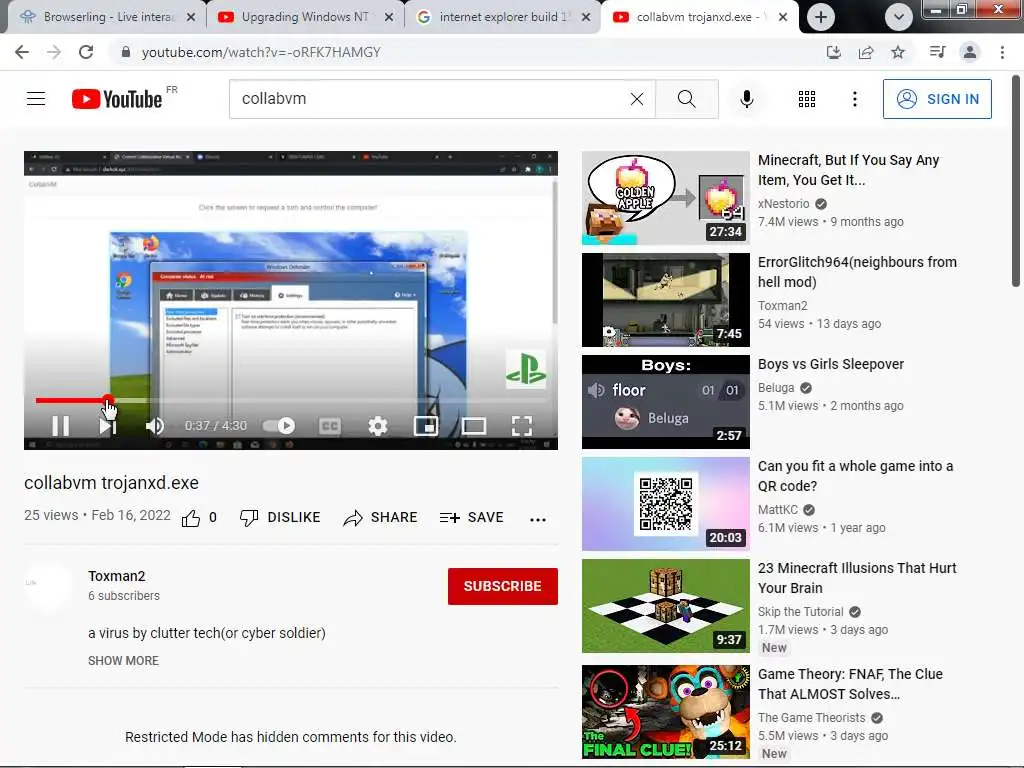The image size is (1024, 768).
Task: Like the video with thumbs up
Action: coord(191,519)
